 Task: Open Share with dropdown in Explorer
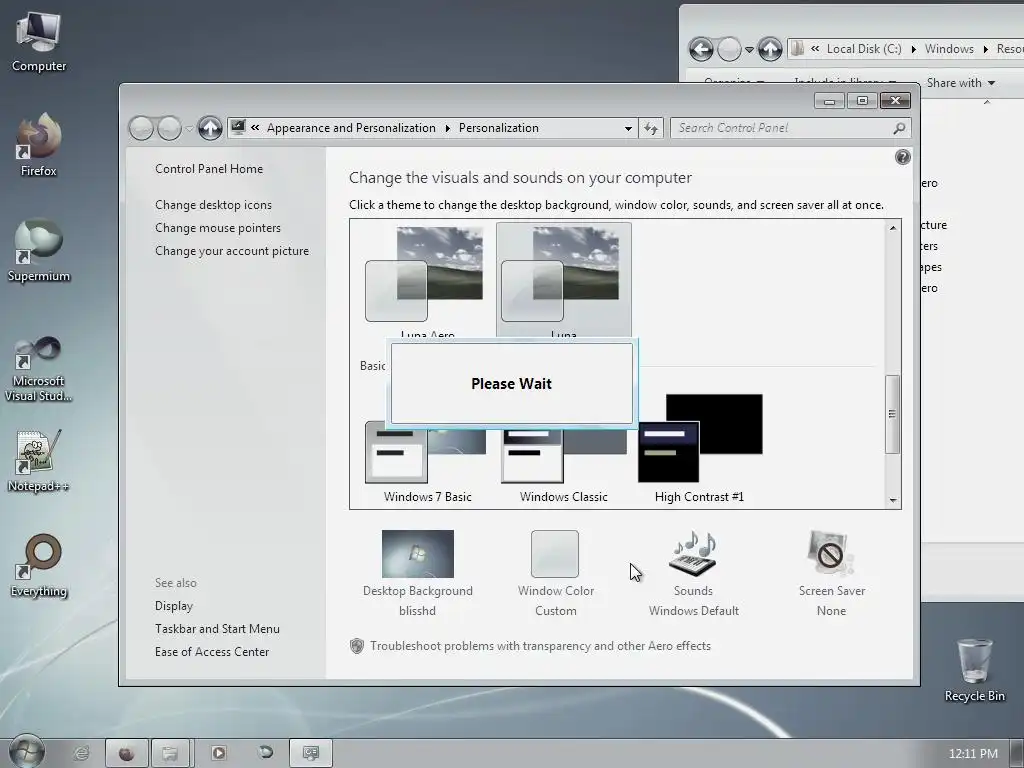(x=961, y=83)
